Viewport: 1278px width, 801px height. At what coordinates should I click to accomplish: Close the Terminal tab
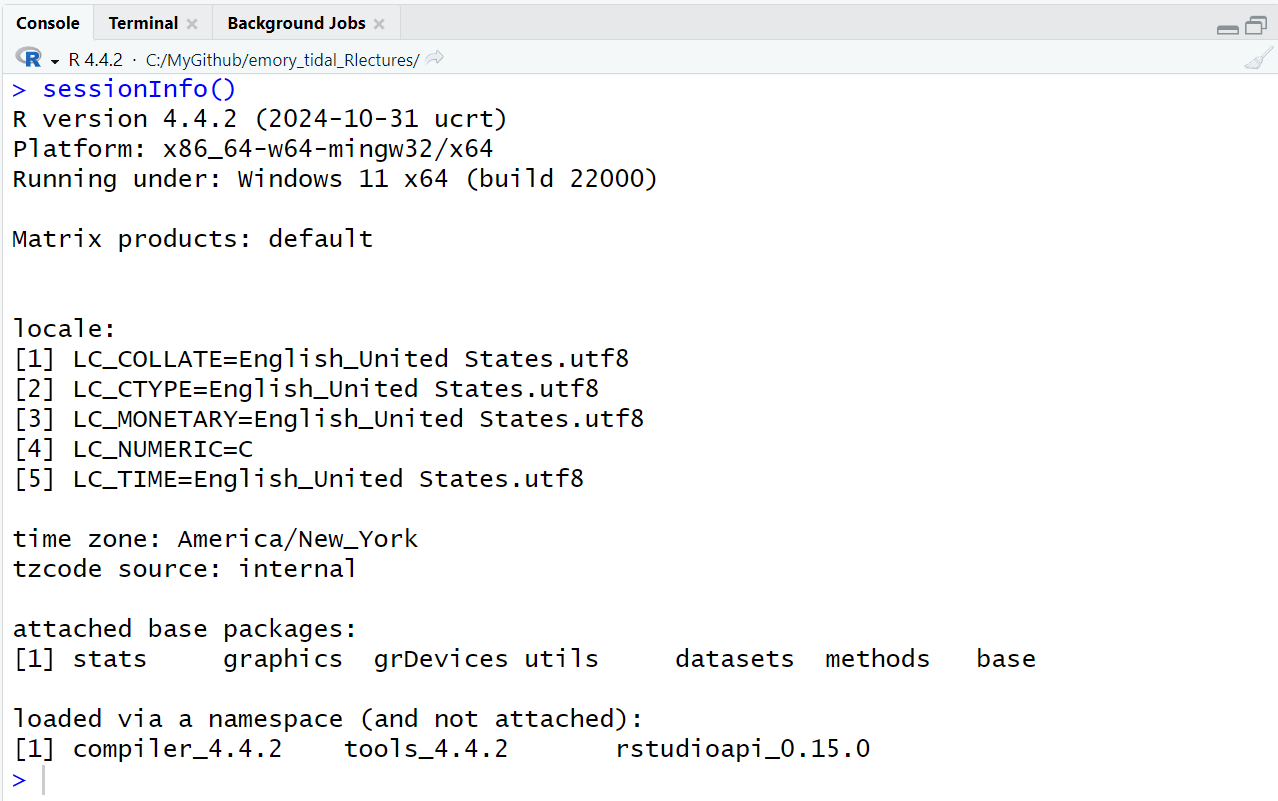pyautogui.click(x=192, y=24)
